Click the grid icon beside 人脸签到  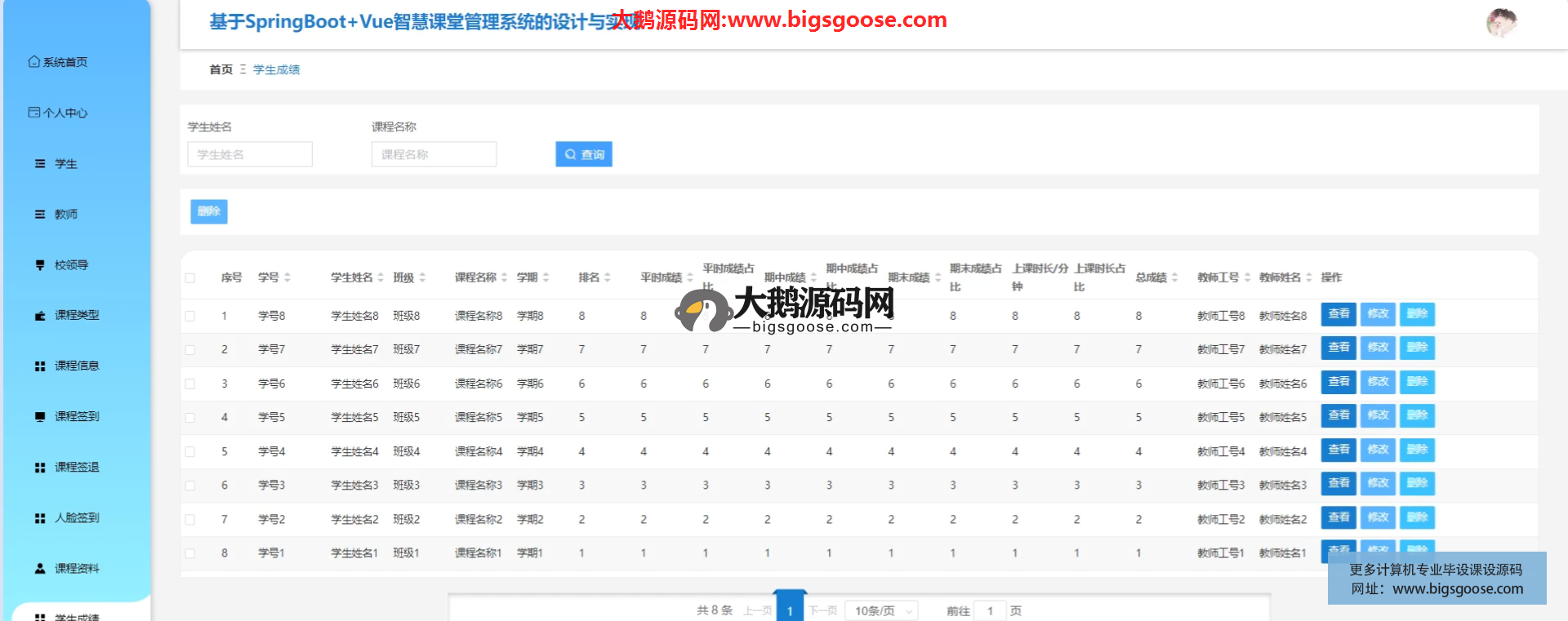40,518
